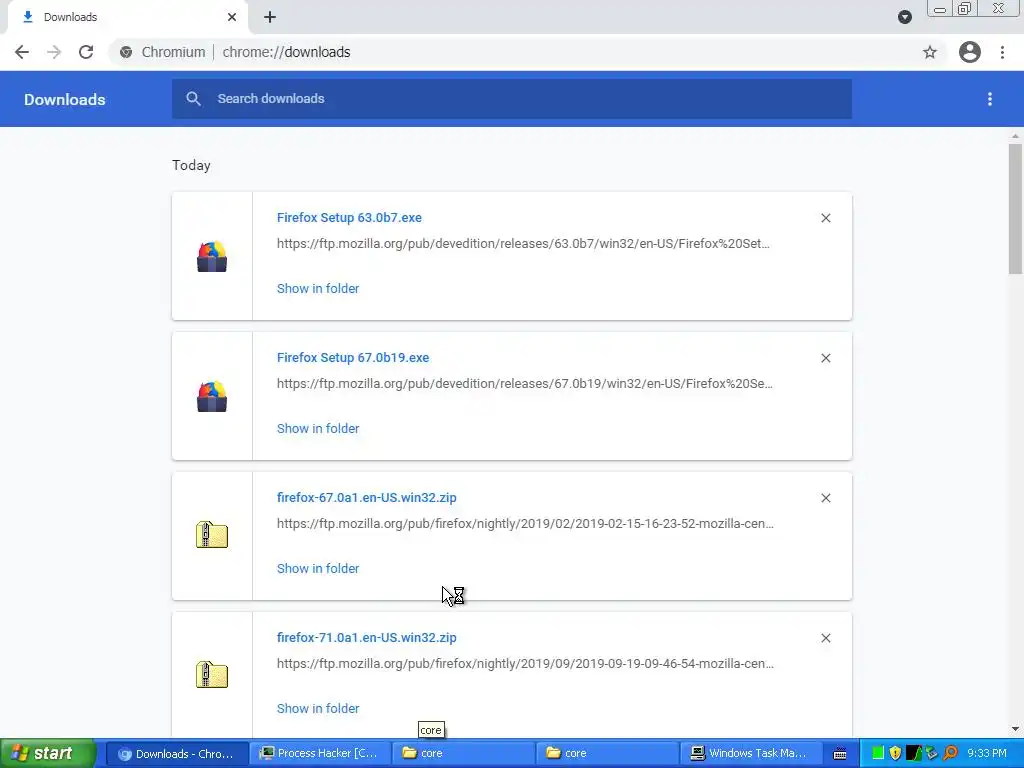The height and width of the screenshot is (768, 1024).
Task: Click source URL of Firefox Setup 67.0b19
Action: [x=524, y=383]
